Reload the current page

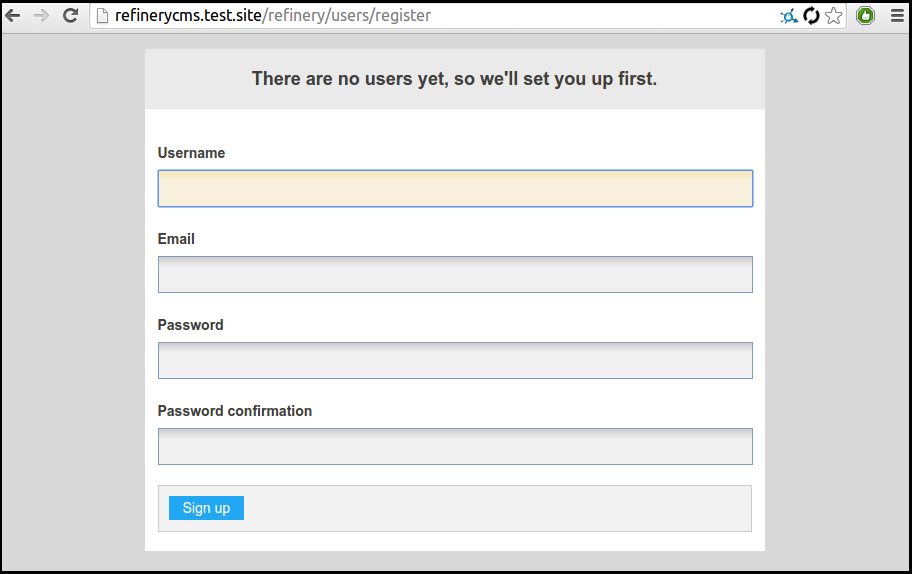coord(70,16)
